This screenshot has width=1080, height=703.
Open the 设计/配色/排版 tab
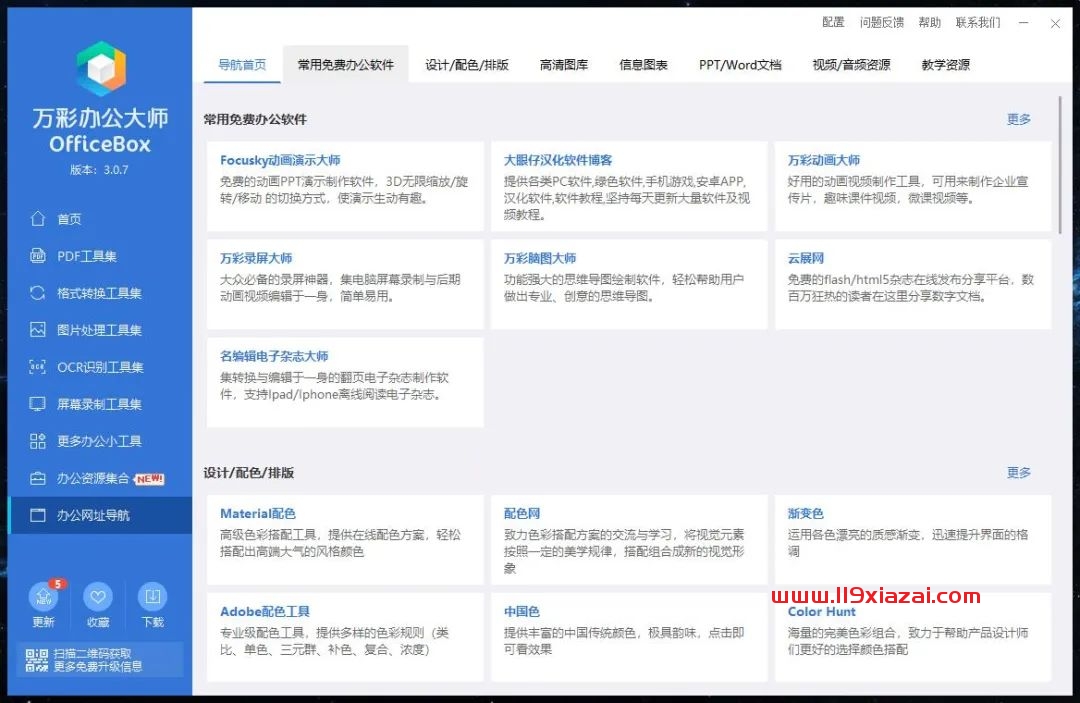pyautogui.click(x=467, y=65)
